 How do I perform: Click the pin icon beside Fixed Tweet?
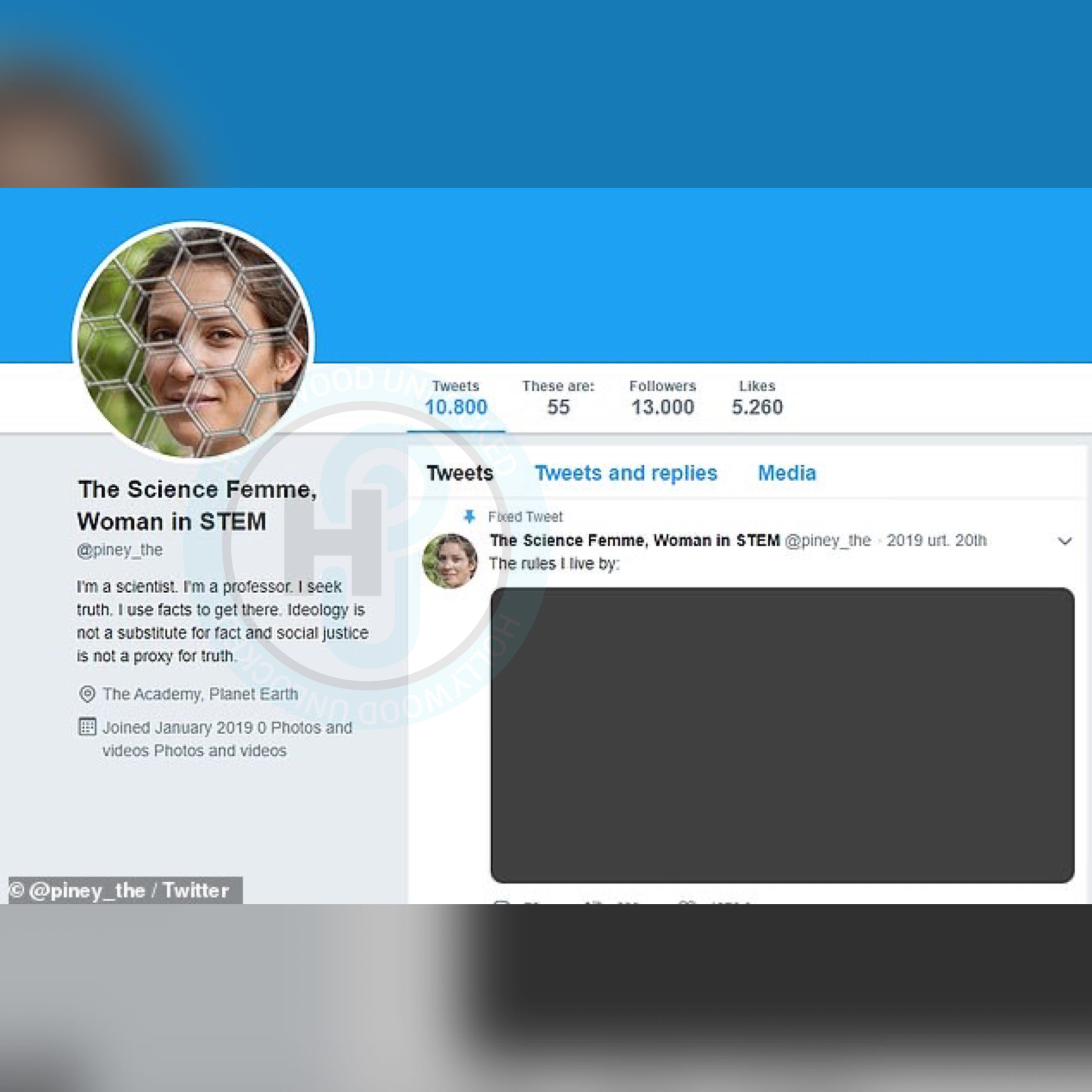coord(468,516)
